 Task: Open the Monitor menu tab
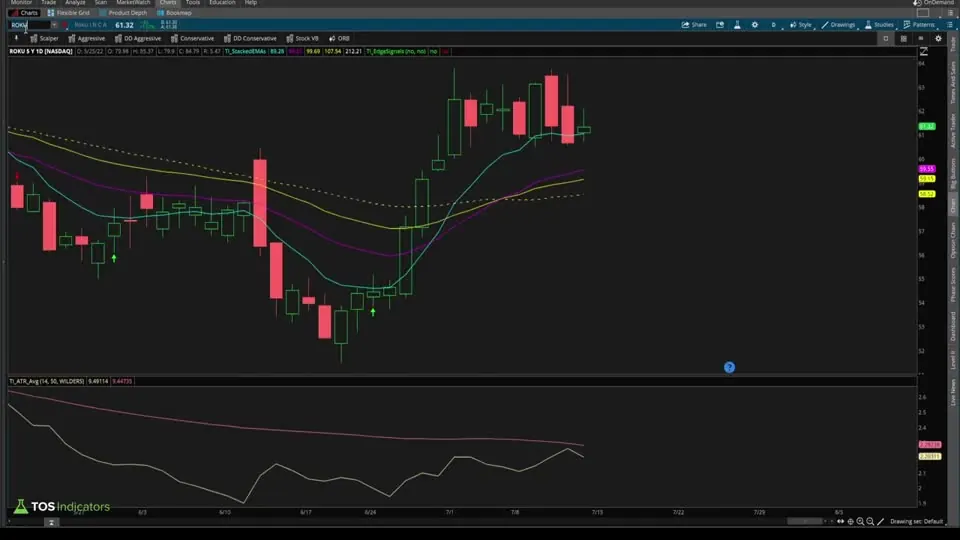tap(21, 2)
